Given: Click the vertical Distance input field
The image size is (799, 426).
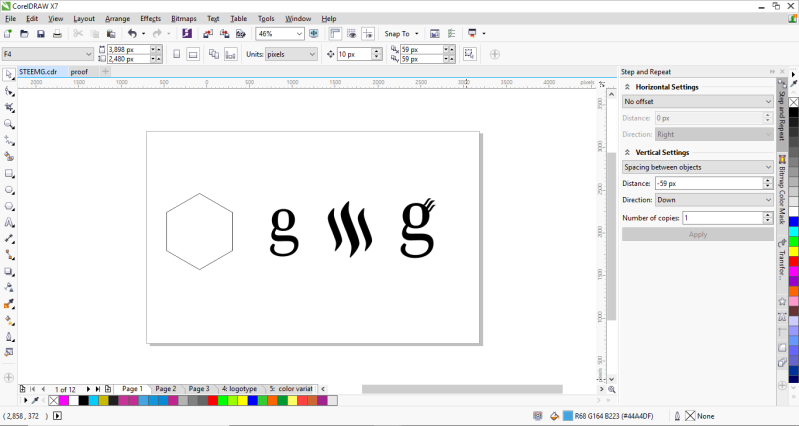Looking at the screenshot, I should (709, 183).
